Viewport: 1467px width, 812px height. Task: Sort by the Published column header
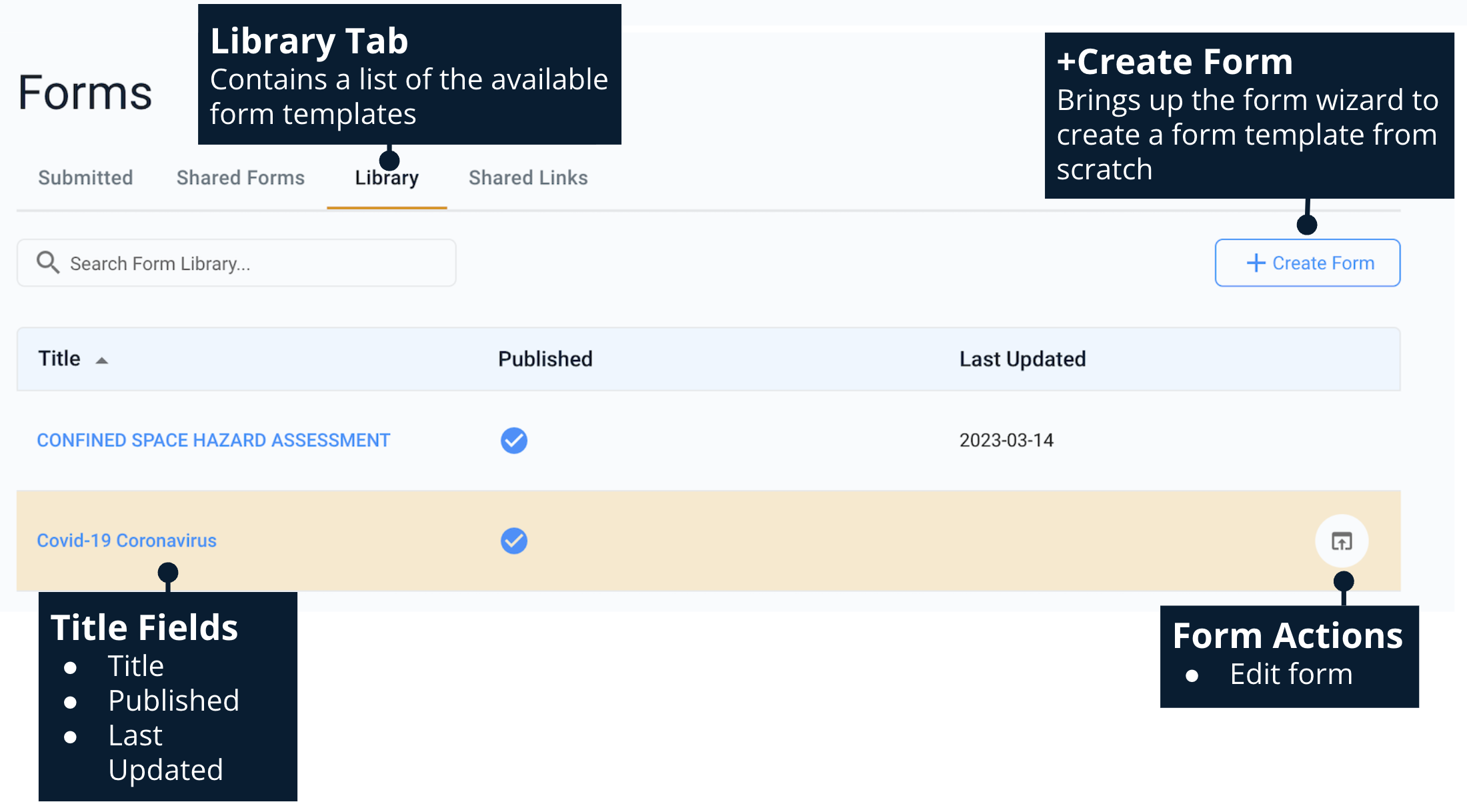point(545,359)
